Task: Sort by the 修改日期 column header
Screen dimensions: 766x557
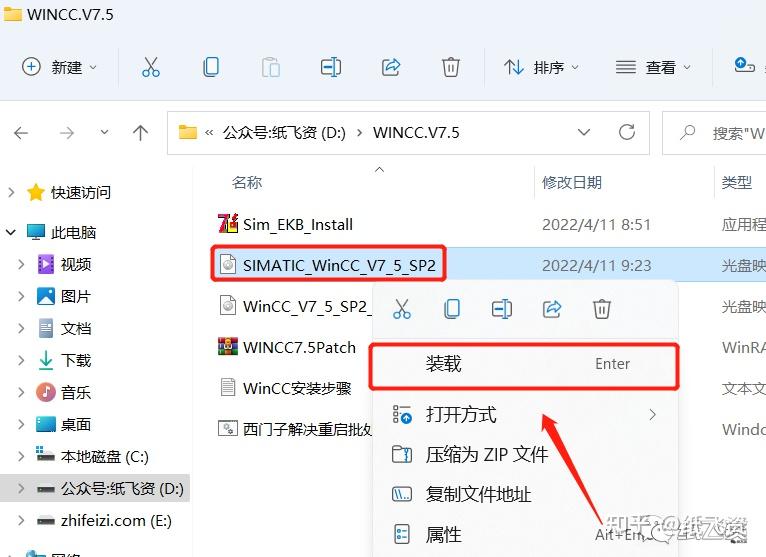Action: (x=572, y=182)
